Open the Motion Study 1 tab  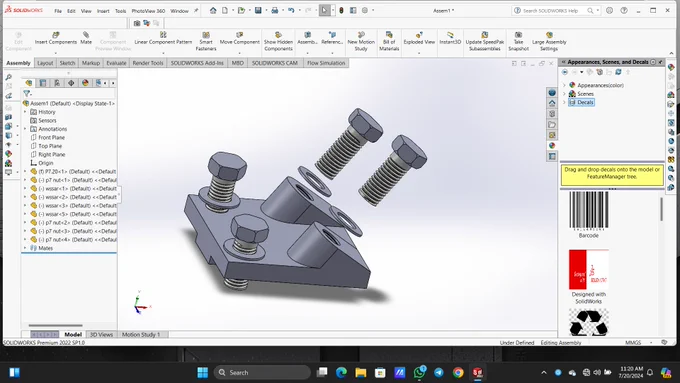(x=141, y=334)
